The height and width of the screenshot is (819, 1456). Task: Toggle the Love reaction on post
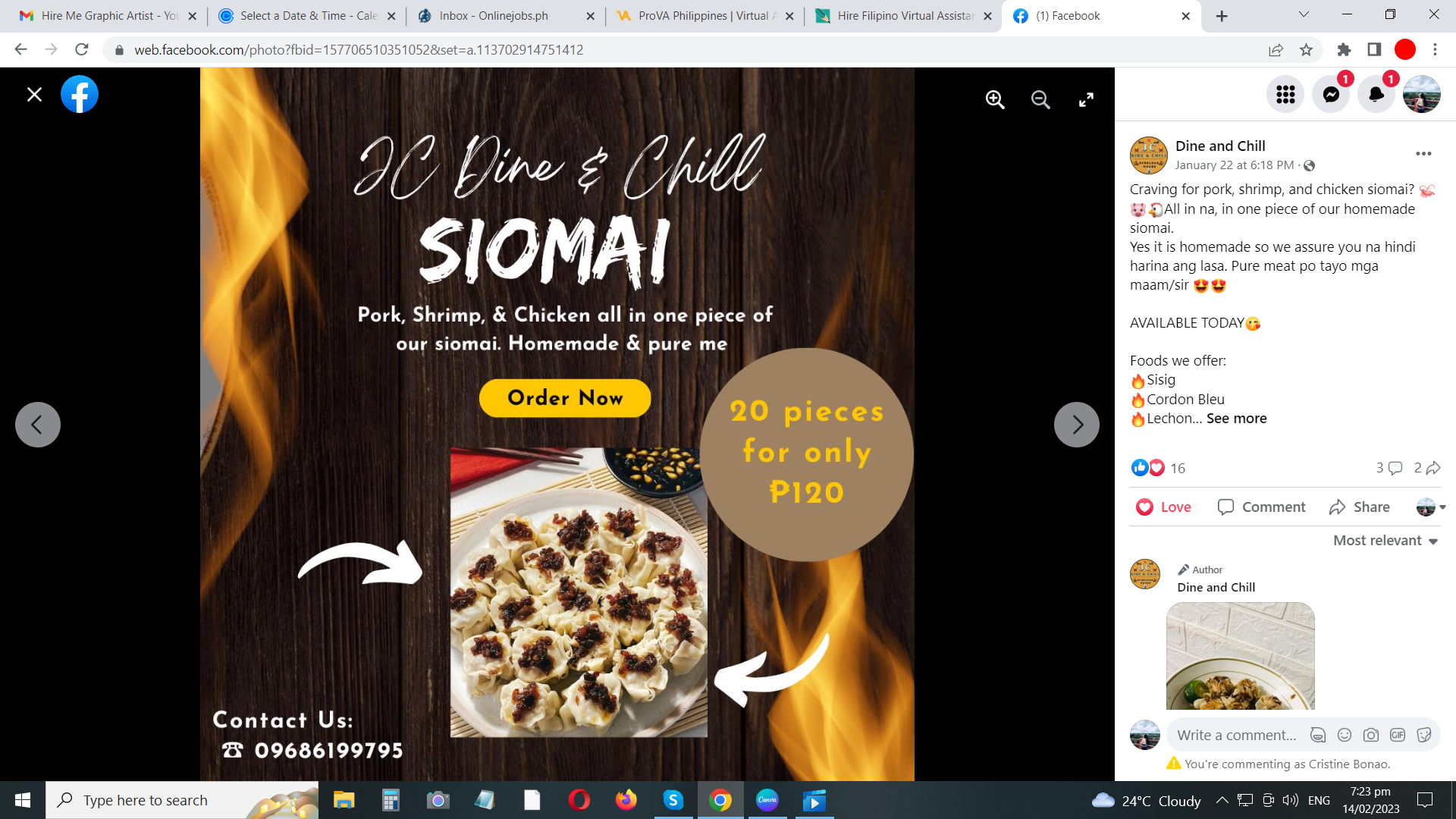[x=1163, y=507]
